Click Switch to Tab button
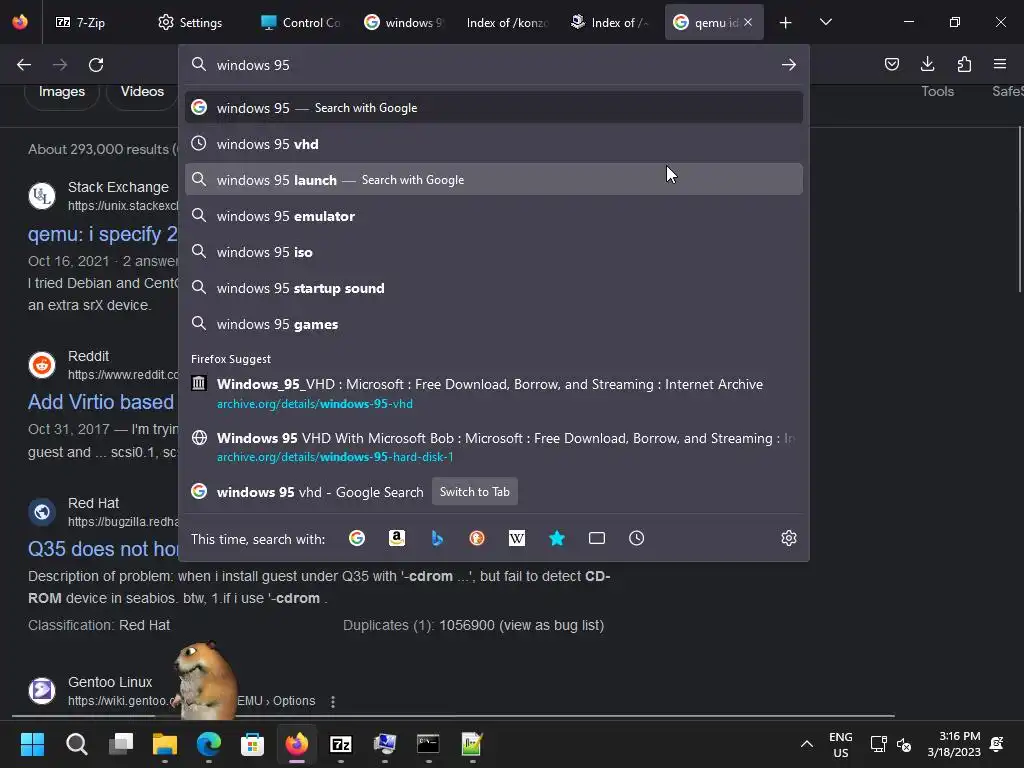The height and width of the screenshot is (768, 1024). (x=475, y=492)
